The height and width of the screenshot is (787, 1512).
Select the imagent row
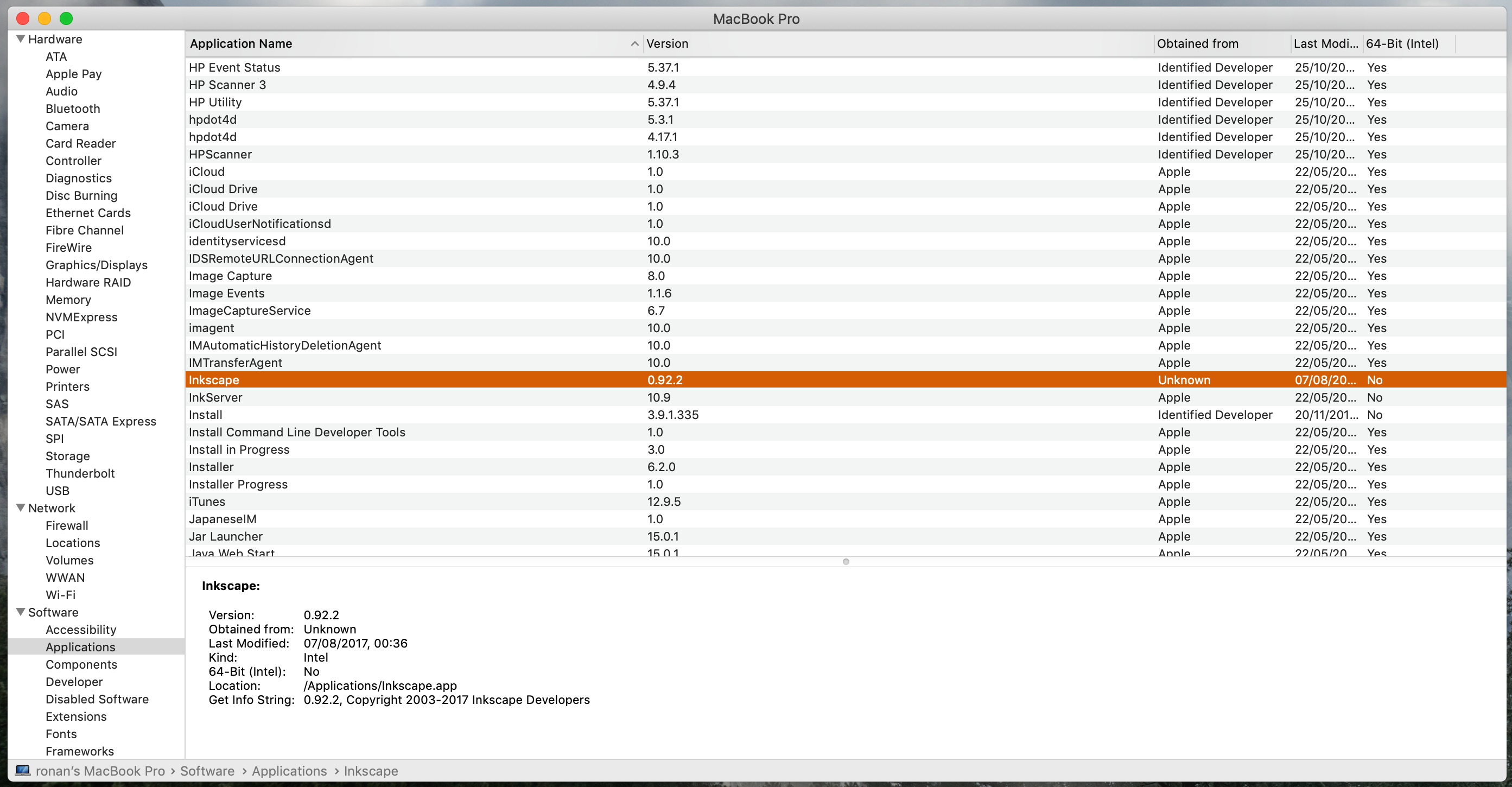[x=845, y=328]
